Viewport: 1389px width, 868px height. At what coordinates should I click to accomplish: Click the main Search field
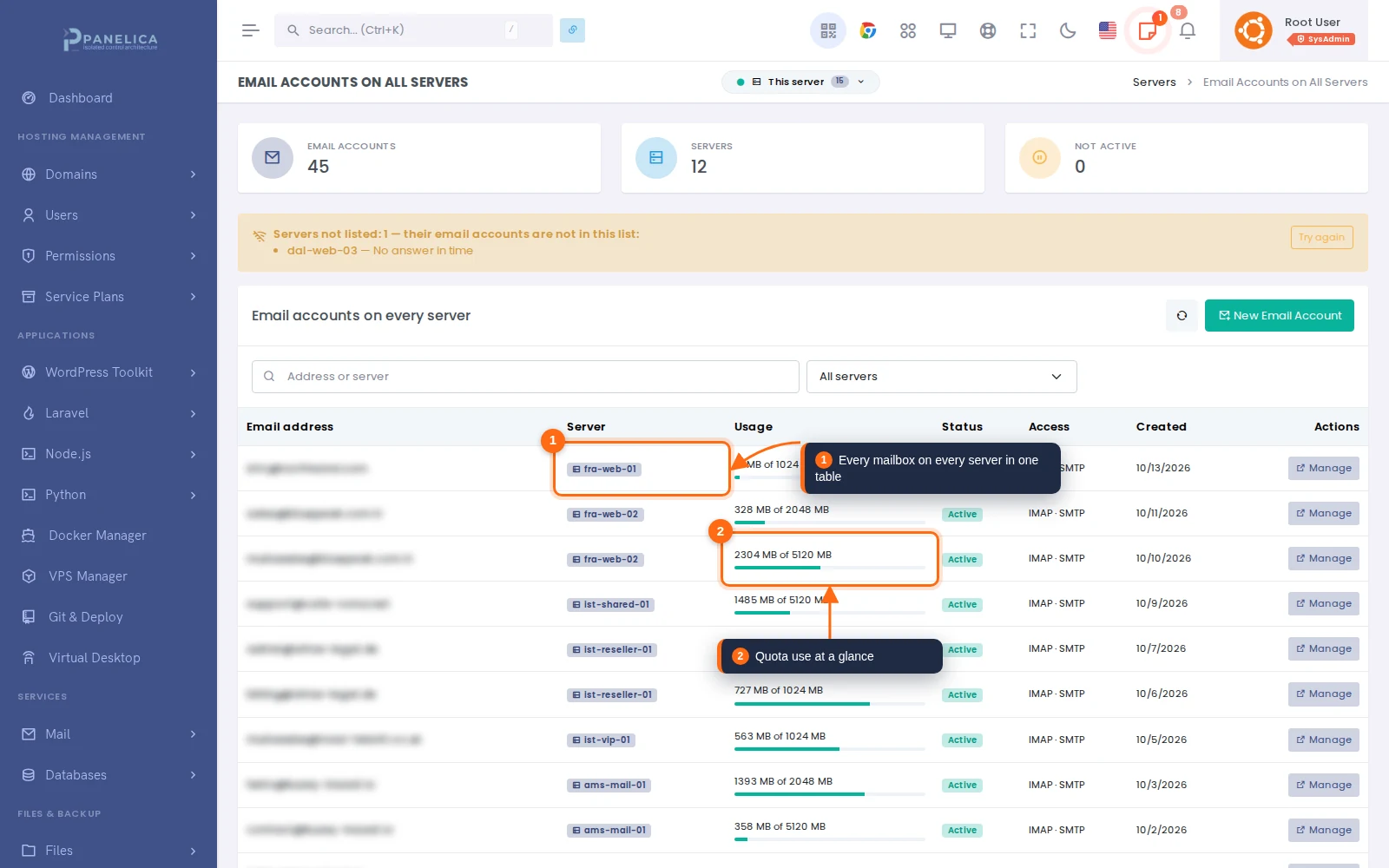pyautogui.click(x=413, y=30)
